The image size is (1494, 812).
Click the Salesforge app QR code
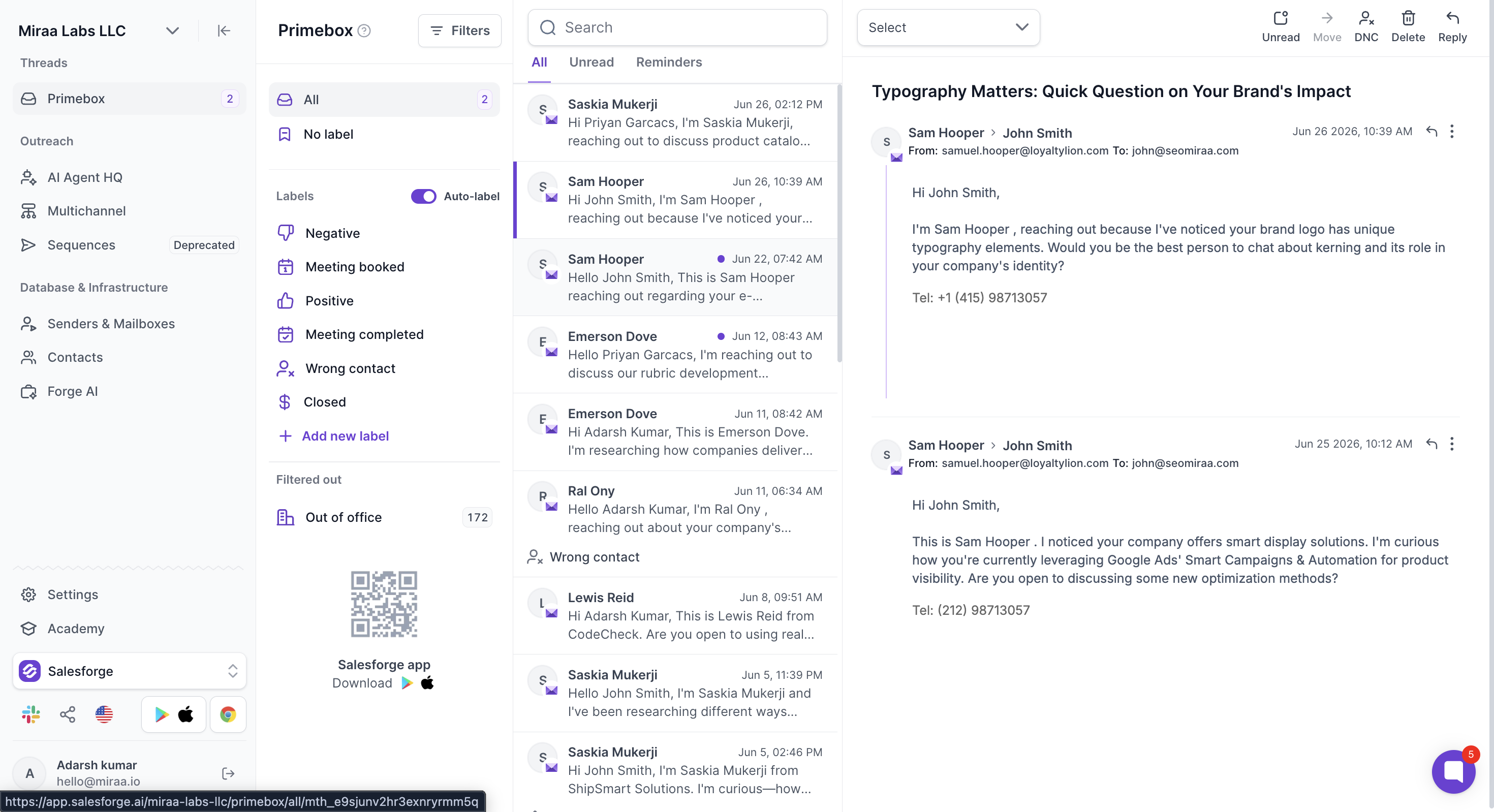pyautogui.click(x=383, y=604)
